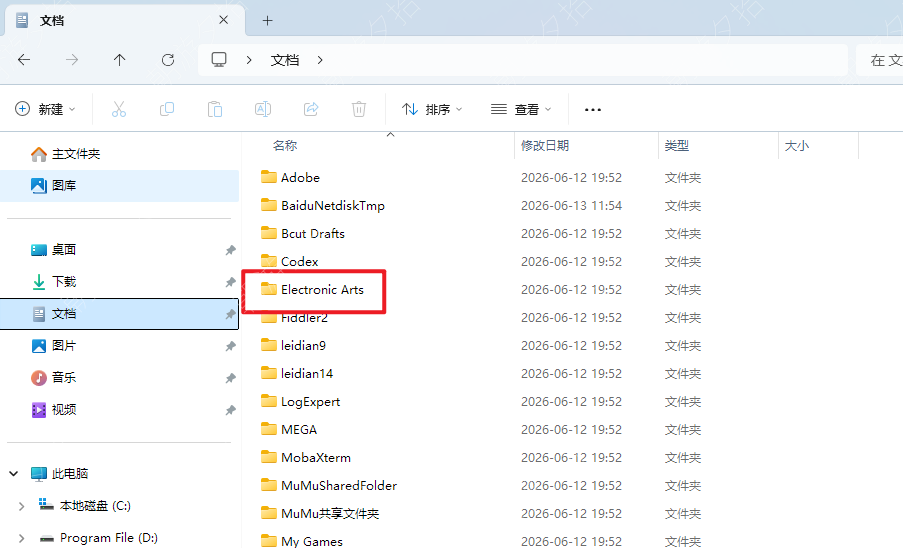Select 本地磁盘 (C:) in sidebar
The height and width of the screenshot is (548, 903).
click(x=95, y=506)
